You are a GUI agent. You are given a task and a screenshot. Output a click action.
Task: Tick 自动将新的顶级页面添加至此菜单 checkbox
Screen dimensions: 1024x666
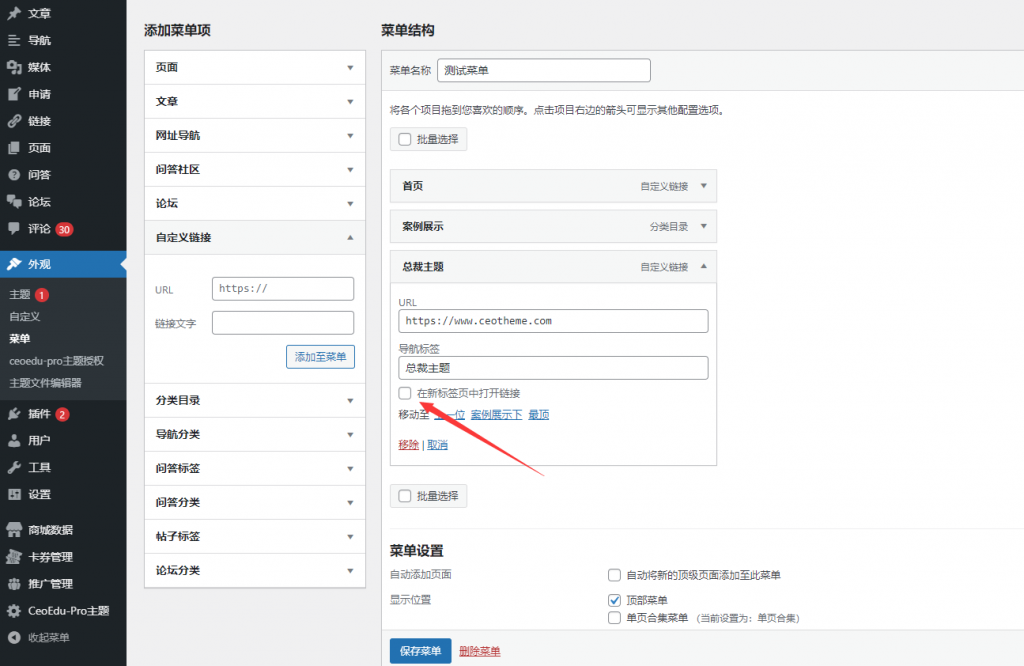(615, 575)
